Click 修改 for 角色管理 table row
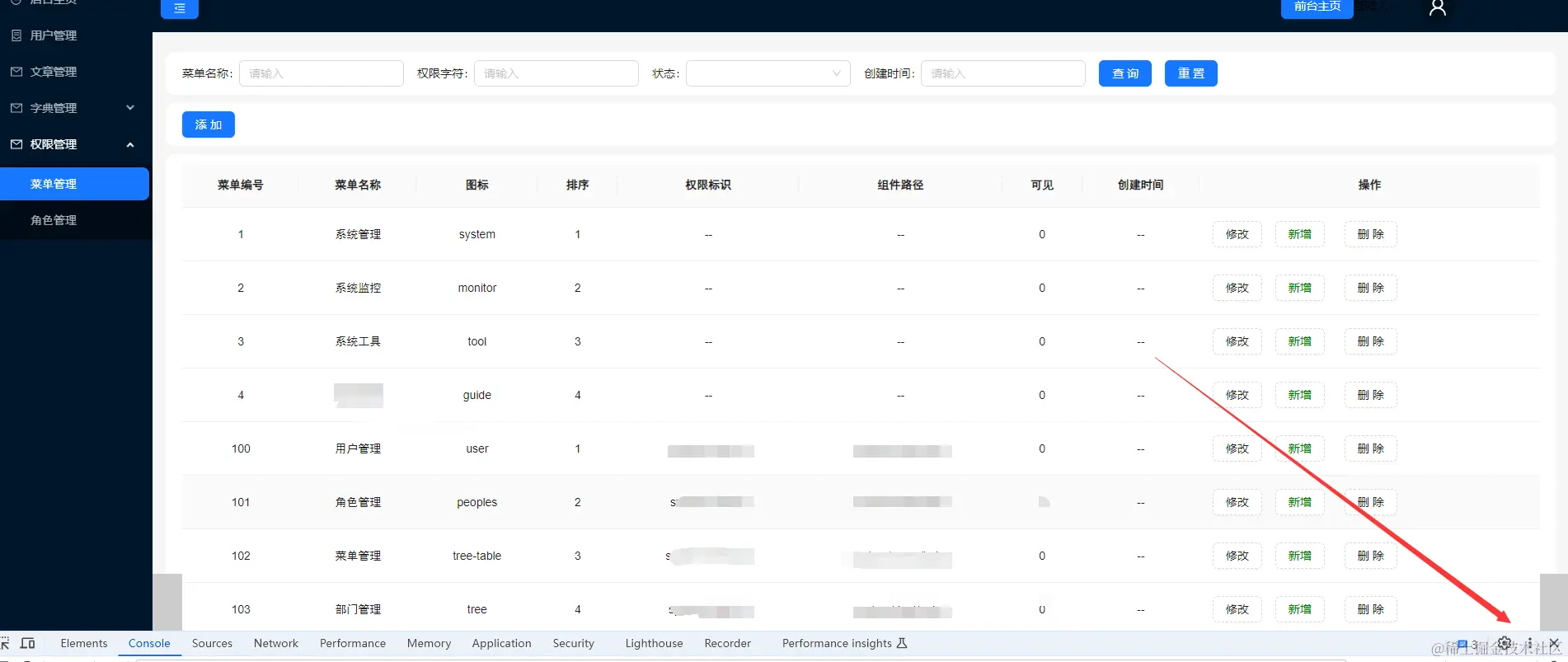Screen dimensions: 1568x662 coord(1237,502)
